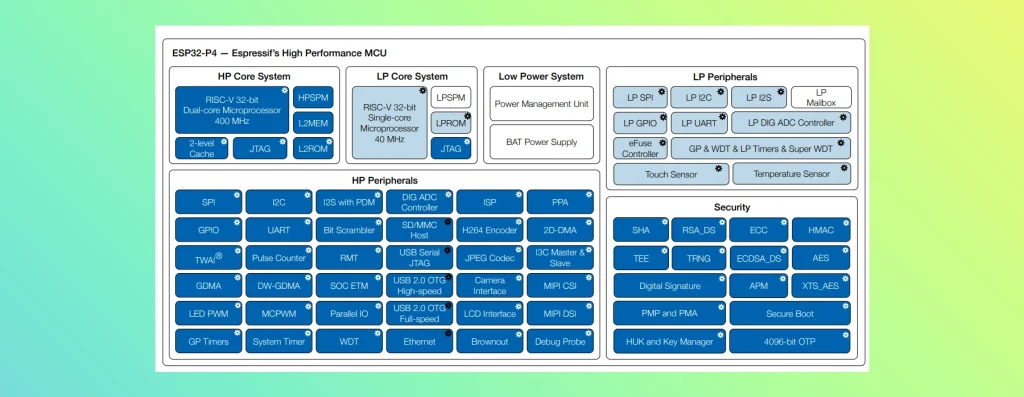Screen dimensions: 1024x397
Task: Select the eFuse Controller block
Action: click(640, 148)
